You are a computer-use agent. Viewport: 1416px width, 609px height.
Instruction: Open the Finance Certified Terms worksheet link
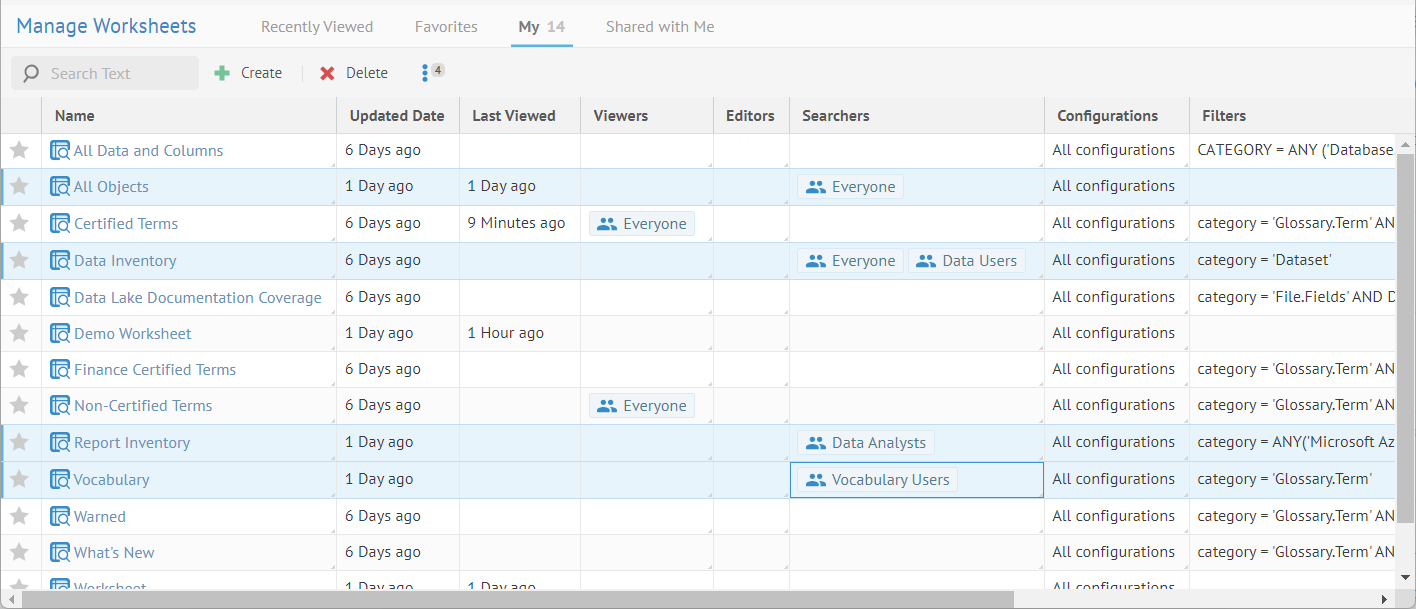pyautogui.click(x=155, y=370)
